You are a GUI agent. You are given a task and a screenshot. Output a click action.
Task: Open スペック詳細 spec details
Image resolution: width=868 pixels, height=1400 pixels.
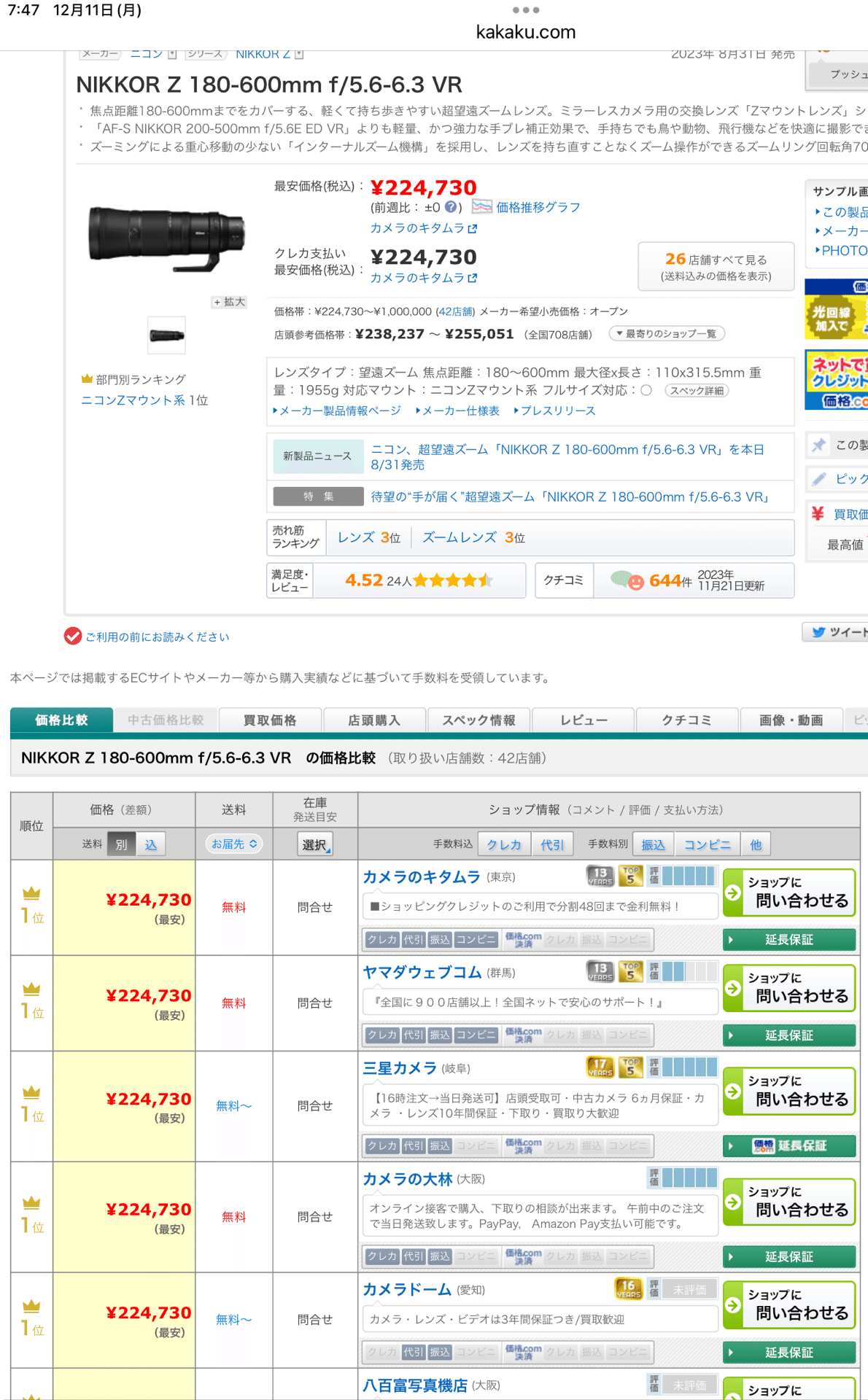click(x=697, y=391)
